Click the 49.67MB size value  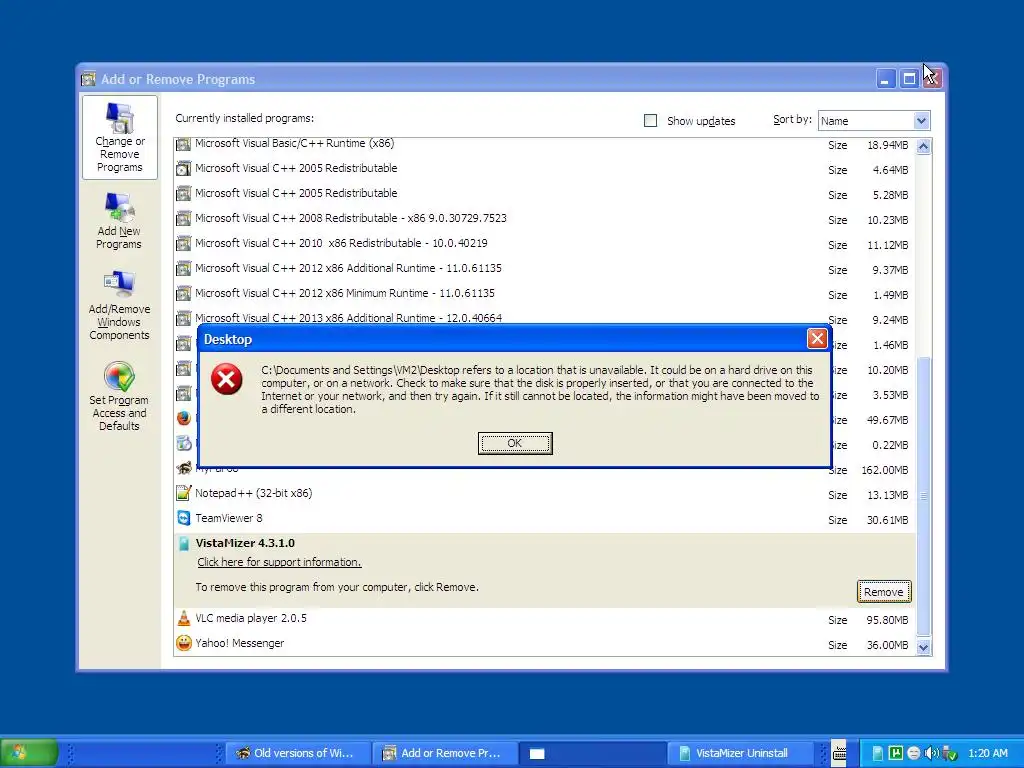(887, 420)
